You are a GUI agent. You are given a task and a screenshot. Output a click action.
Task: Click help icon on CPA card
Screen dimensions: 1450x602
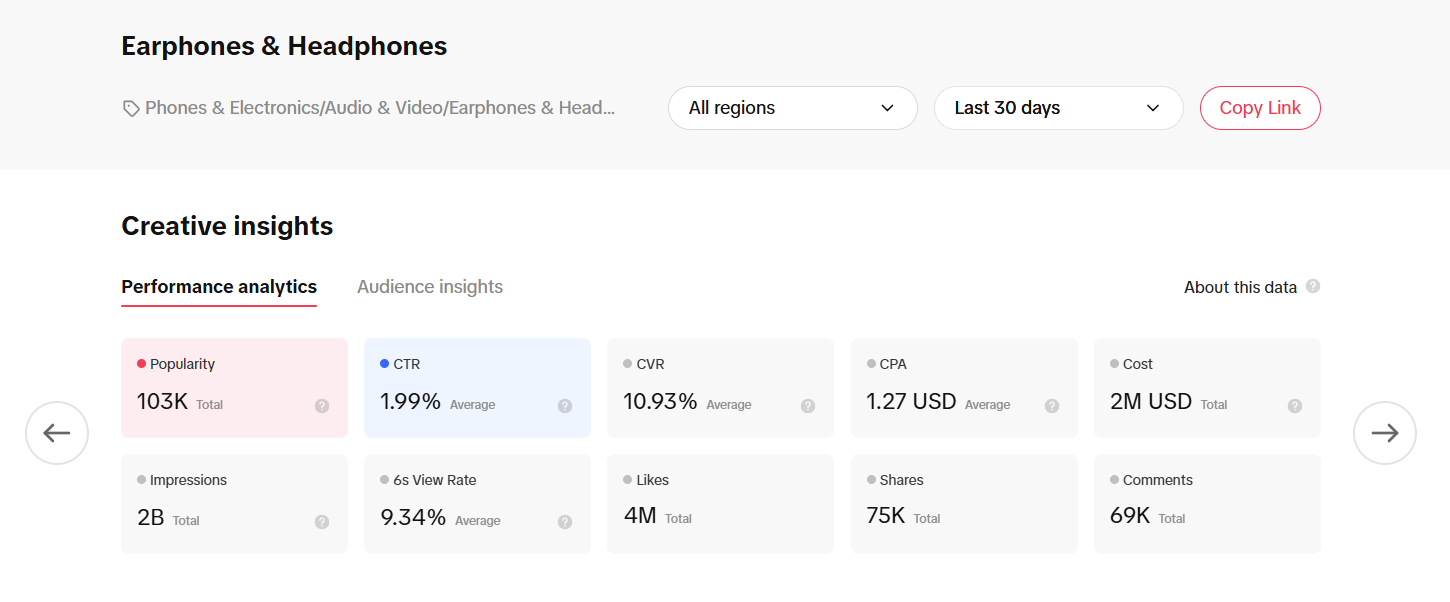(1052, 406)
